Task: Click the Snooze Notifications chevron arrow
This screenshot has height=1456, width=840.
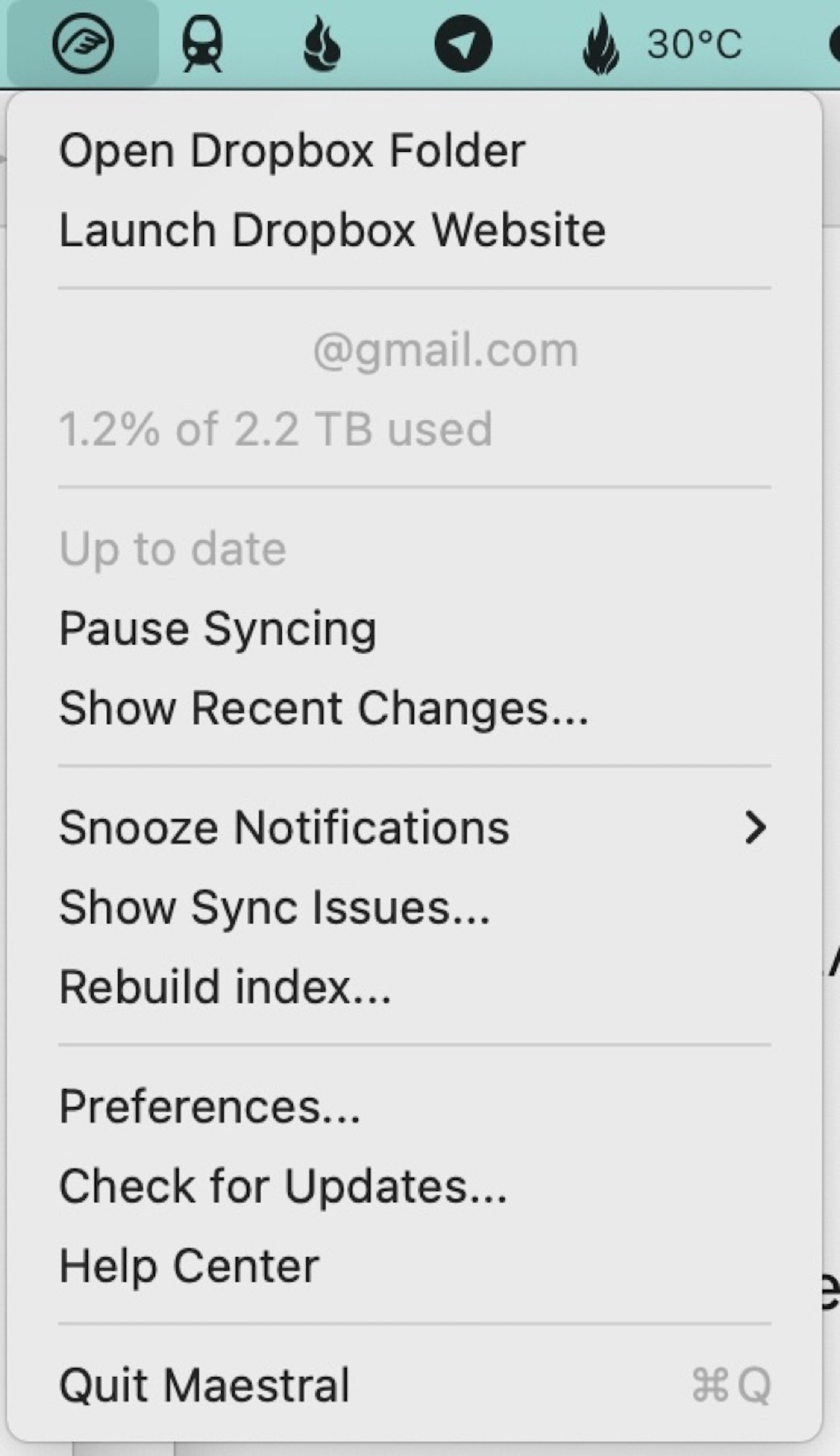Action: click(x=755, y=828)
